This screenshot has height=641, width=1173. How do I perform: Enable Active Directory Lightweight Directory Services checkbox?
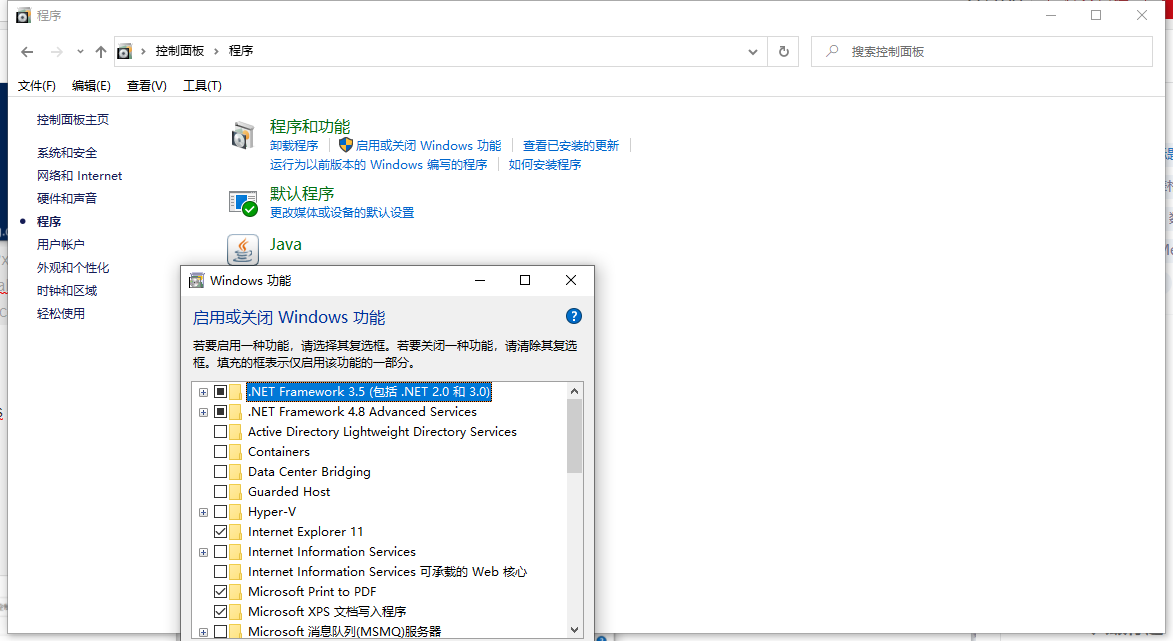[x=221, y=432]
